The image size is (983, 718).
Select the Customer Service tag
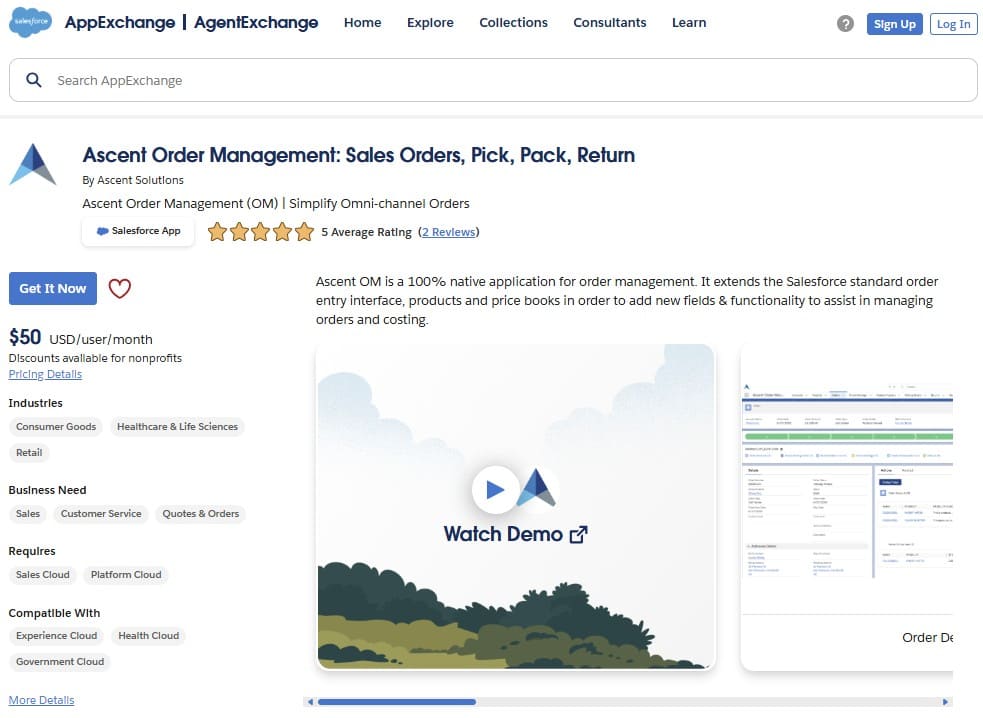coord(101,514)
